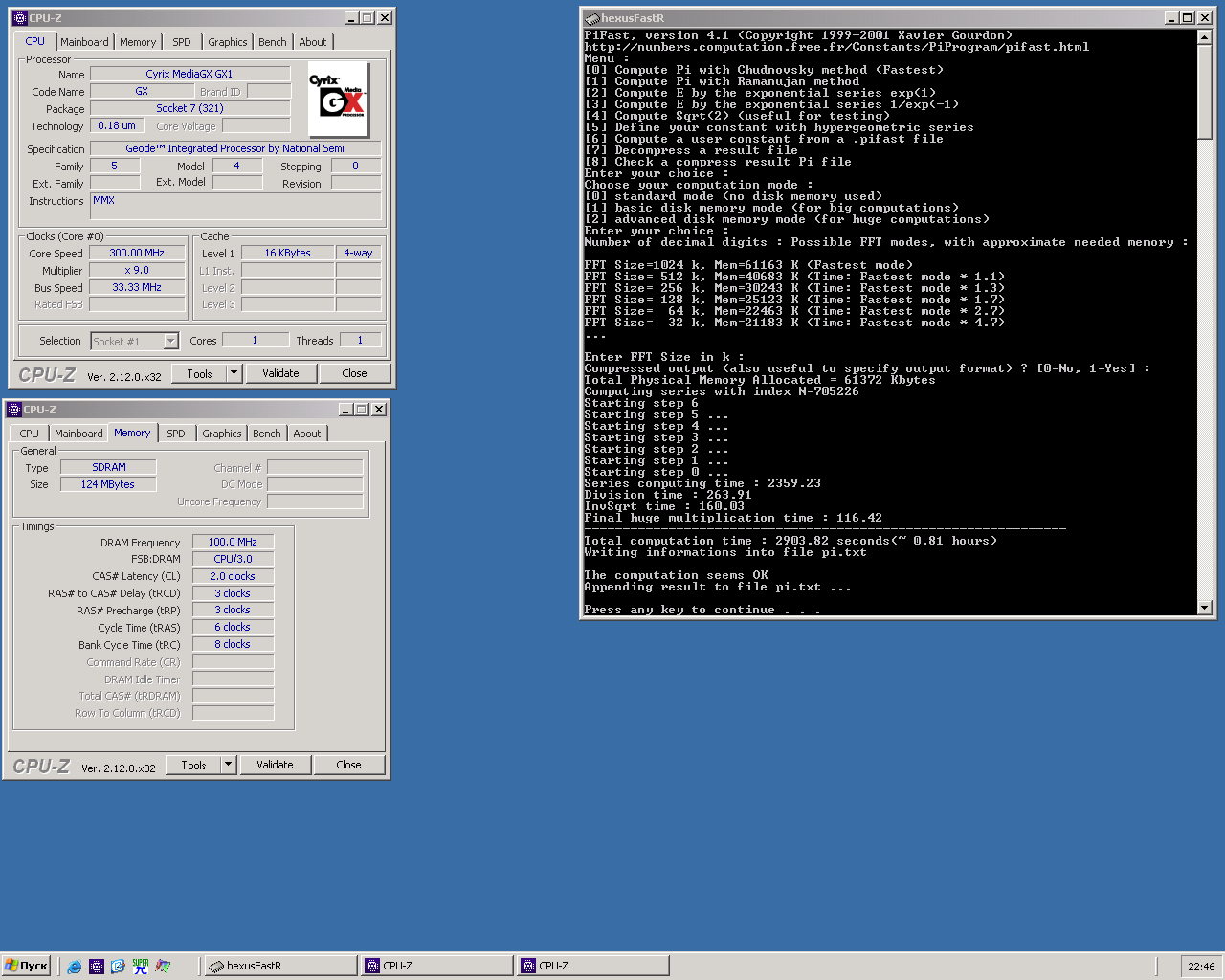Image resolution: width=1225 pixels, height=980 pixels.
Task: Click Close button in CPU-Z processor window
Action: pyautogui.click(x=354, y=374)
